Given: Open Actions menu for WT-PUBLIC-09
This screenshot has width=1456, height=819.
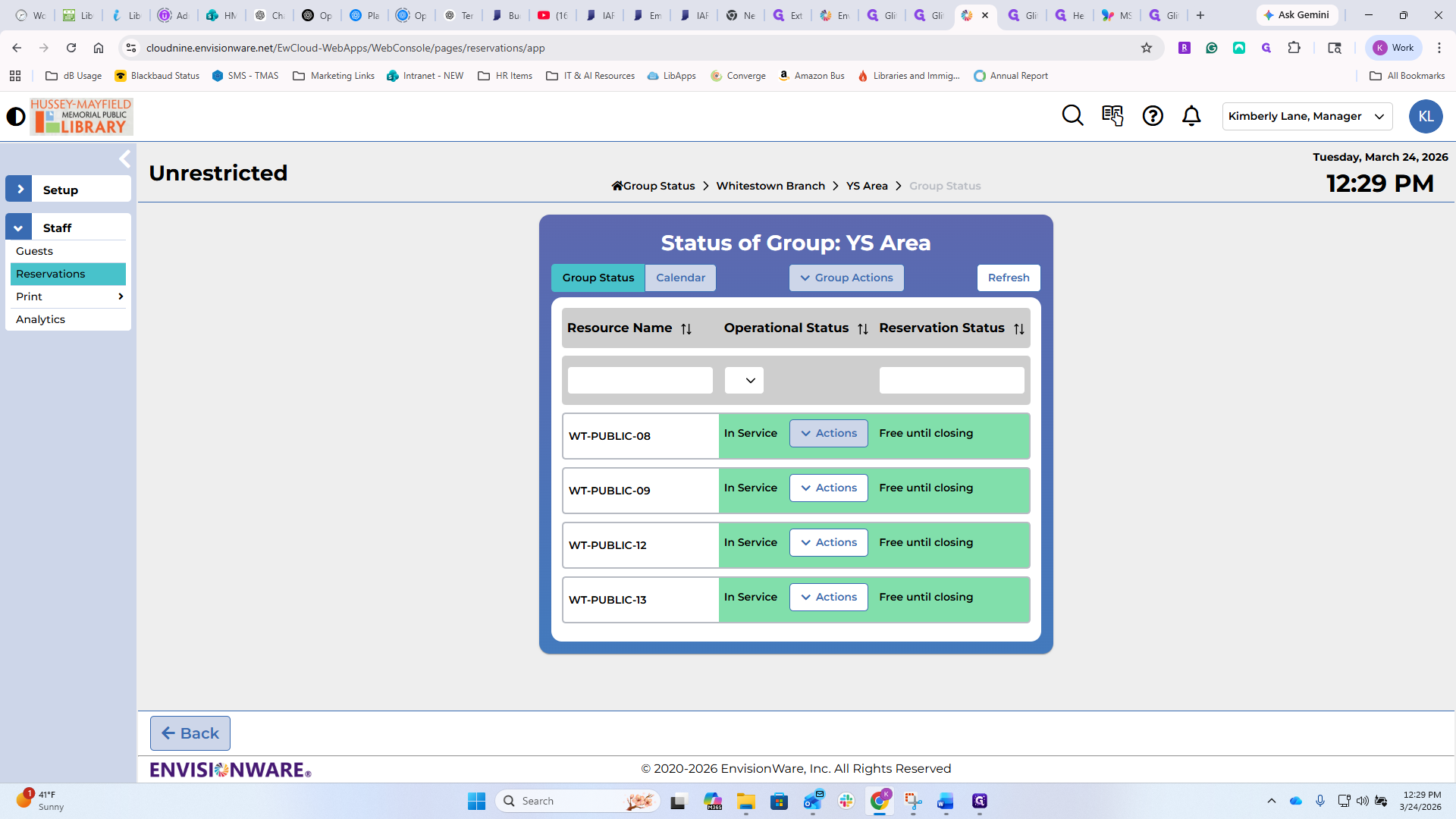Looking at the screenshot, I should (828, 488).
